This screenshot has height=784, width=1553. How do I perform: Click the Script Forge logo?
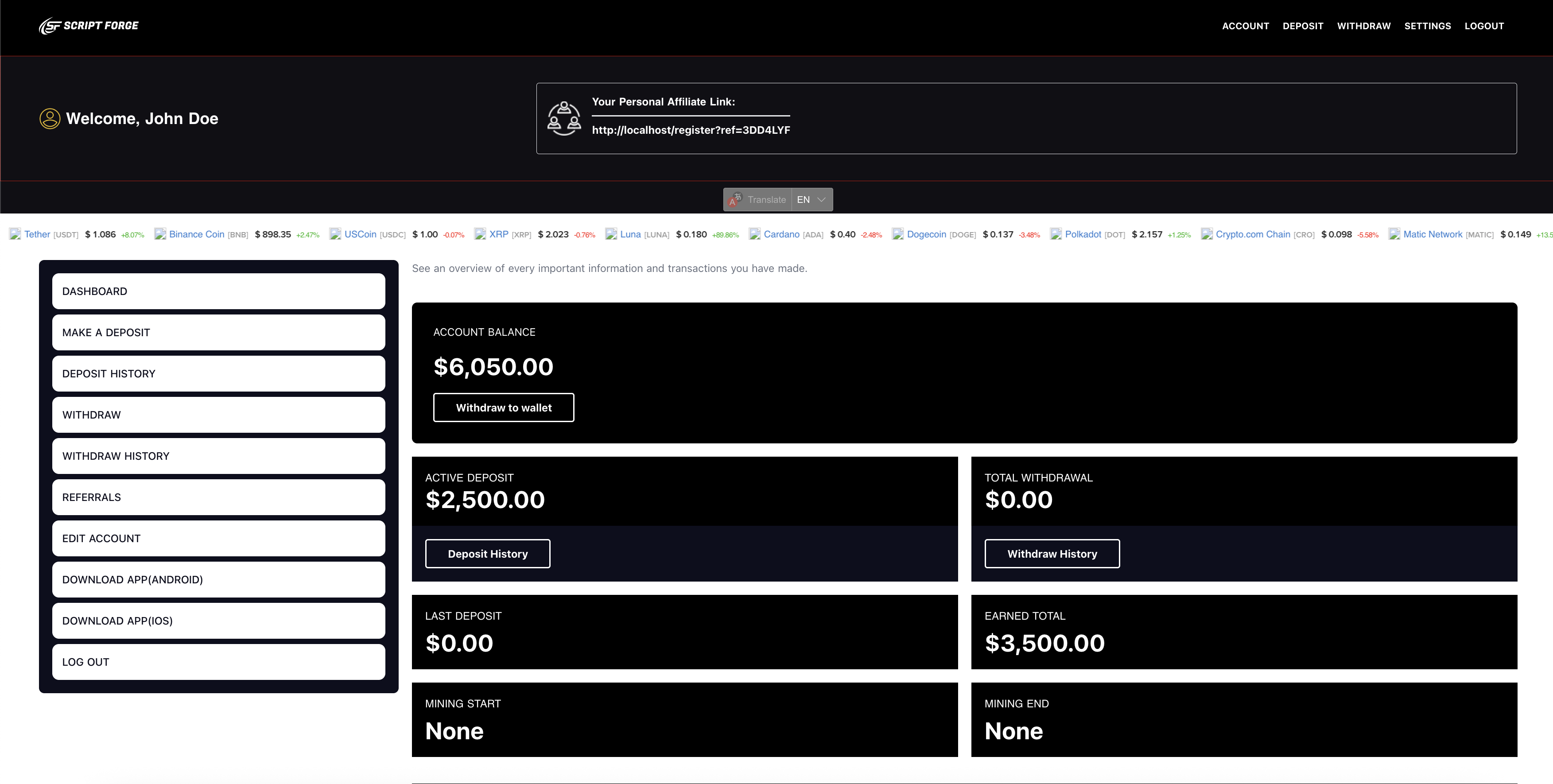(x=89, y=26)
